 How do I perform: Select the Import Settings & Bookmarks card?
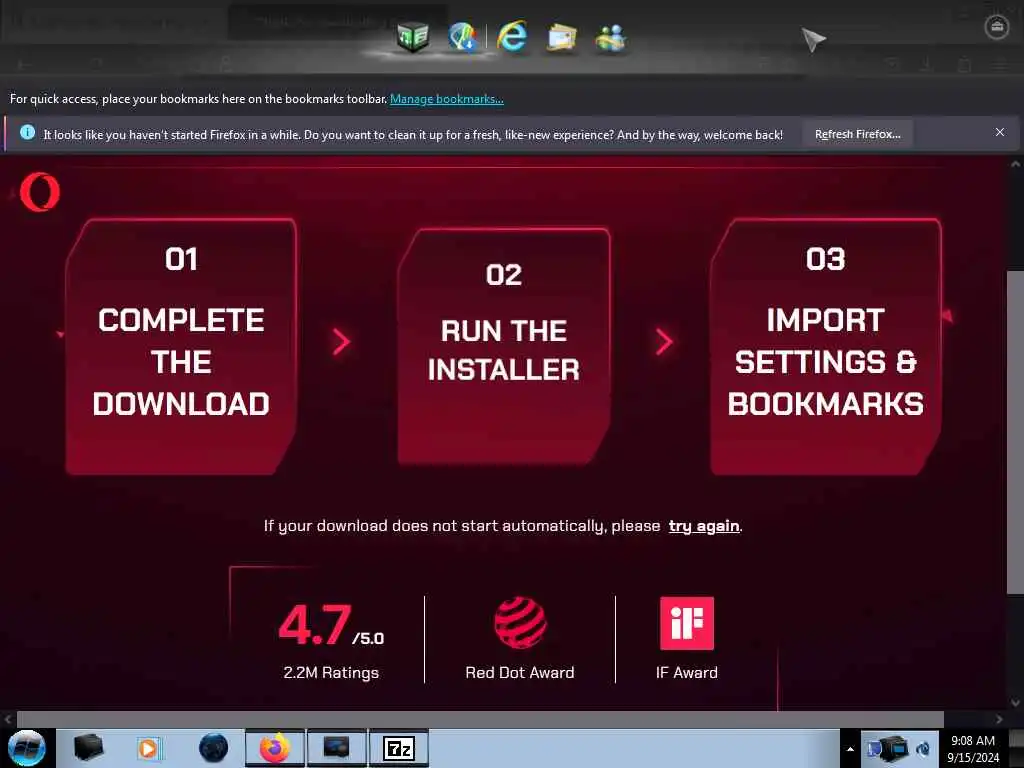(x=825, y=346)
